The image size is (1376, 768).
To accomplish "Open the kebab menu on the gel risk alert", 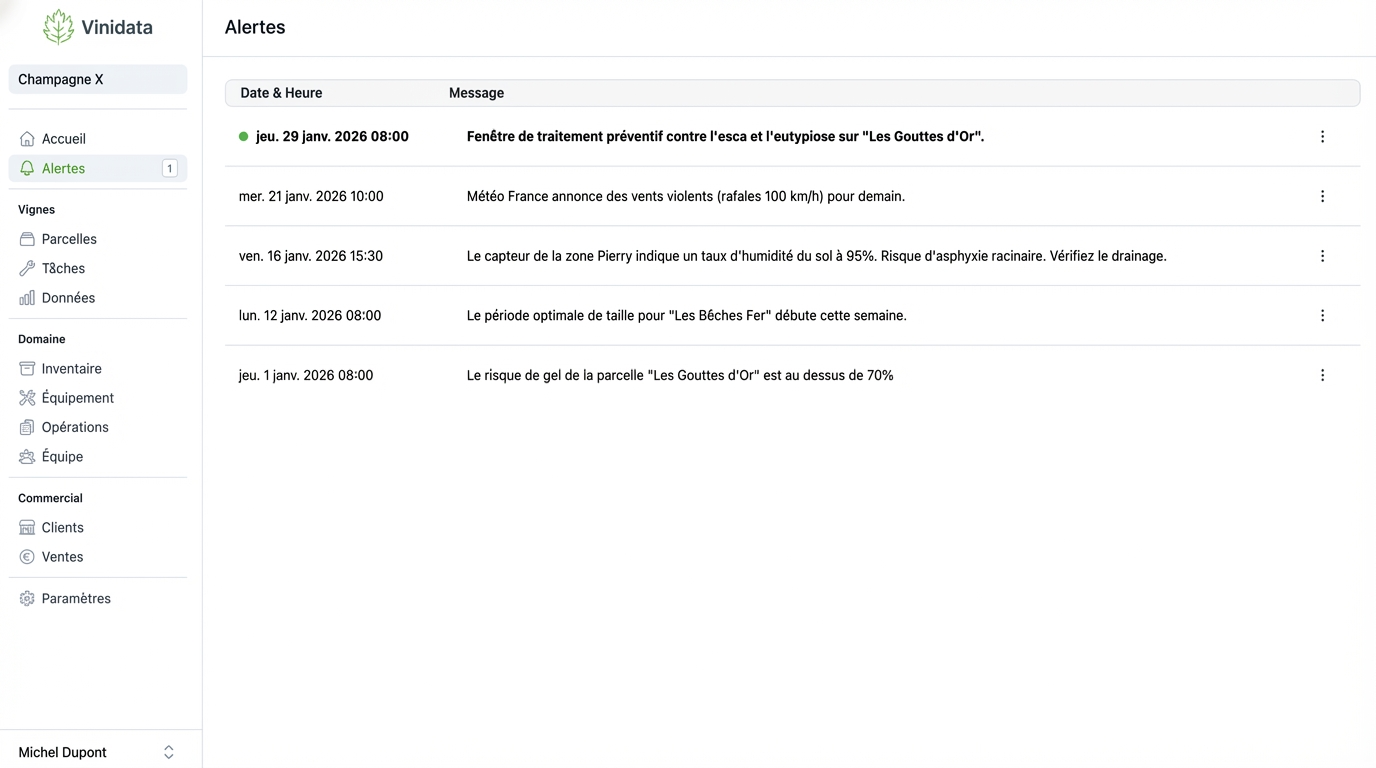I will click(x=1322, y=375).
